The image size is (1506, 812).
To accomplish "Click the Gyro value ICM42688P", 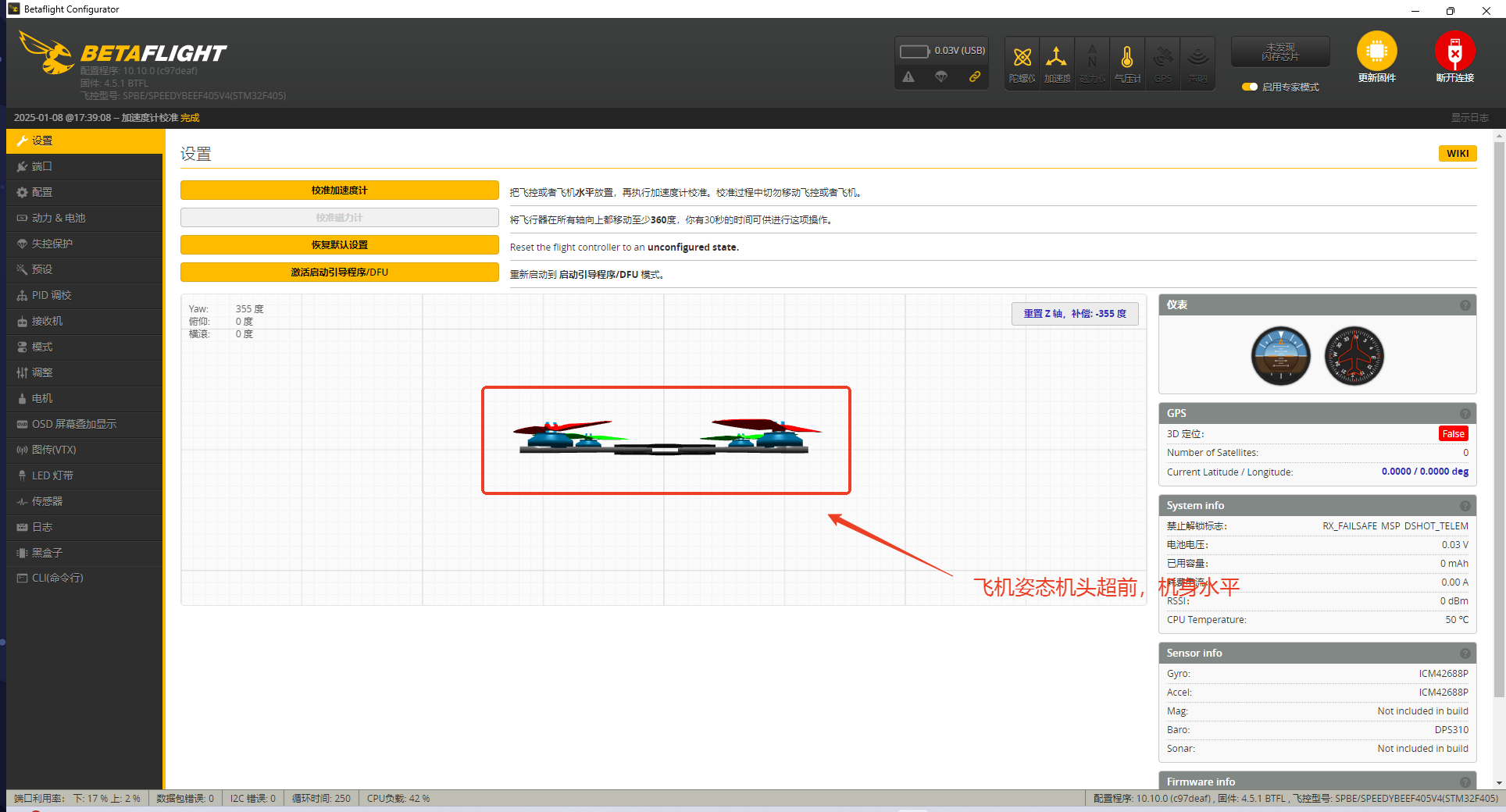I will click(x=1444, y=674).
